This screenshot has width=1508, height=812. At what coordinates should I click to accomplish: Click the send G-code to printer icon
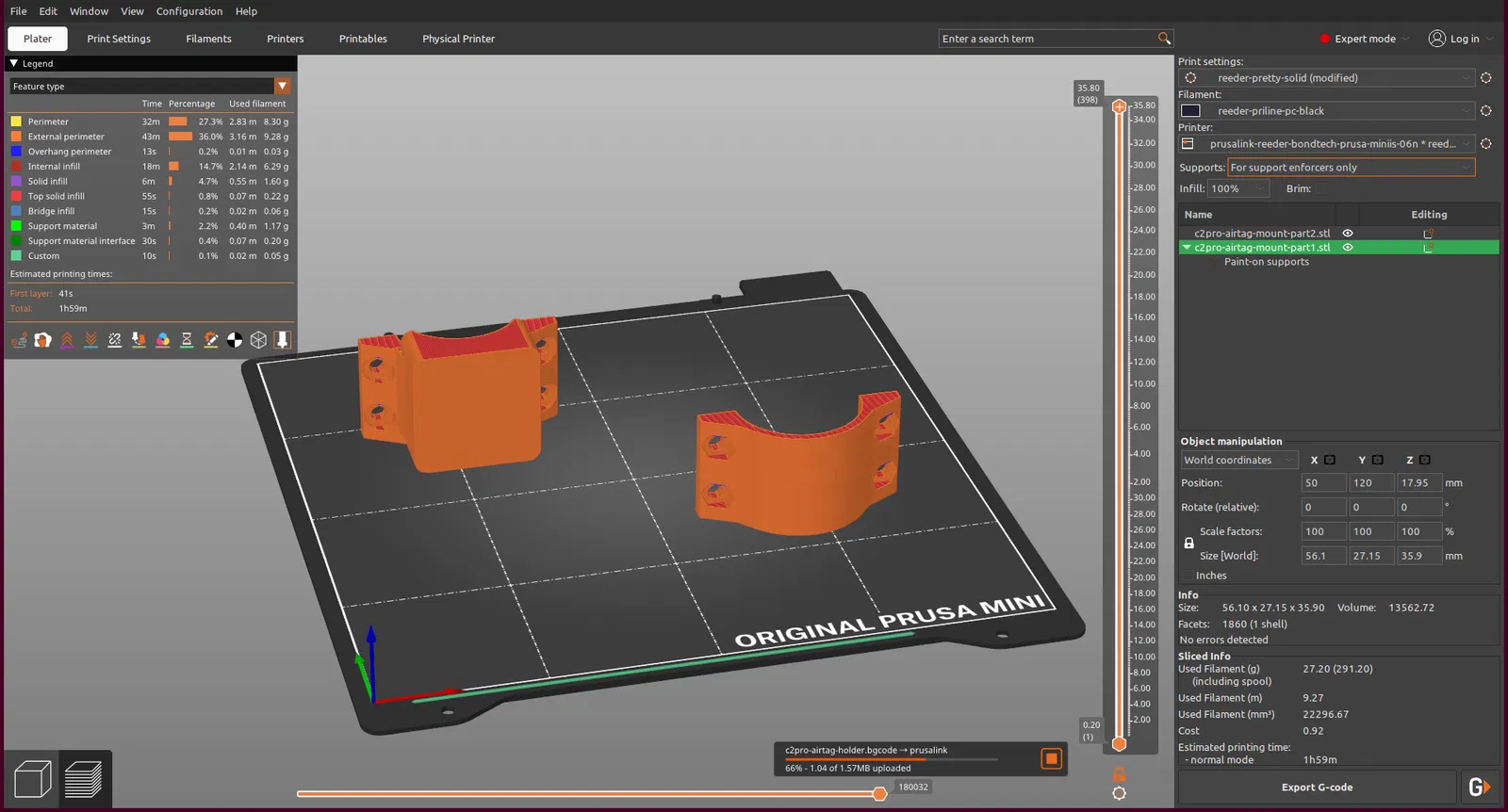pos(1479,788)
